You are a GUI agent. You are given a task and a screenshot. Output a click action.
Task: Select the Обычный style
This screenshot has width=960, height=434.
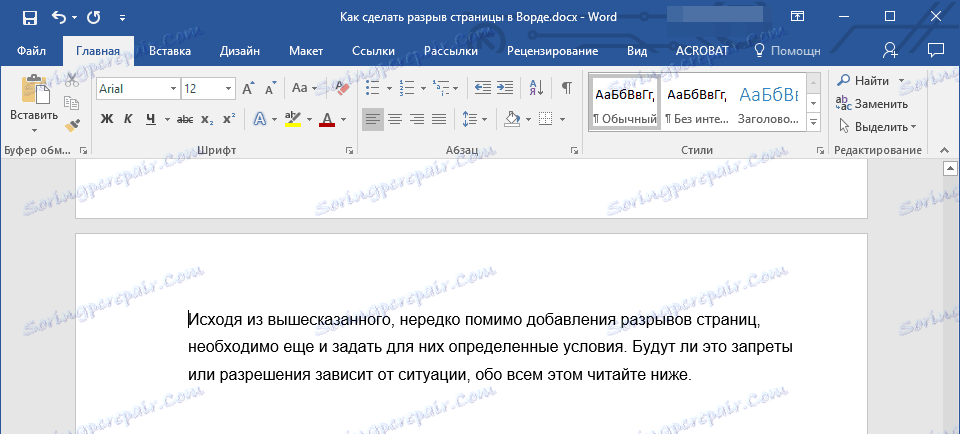click(624, 103)
